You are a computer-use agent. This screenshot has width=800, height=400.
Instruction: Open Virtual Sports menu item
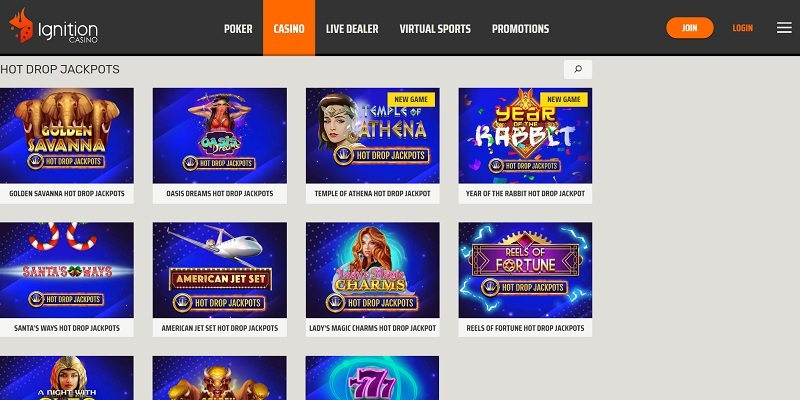tap(435, 29)
